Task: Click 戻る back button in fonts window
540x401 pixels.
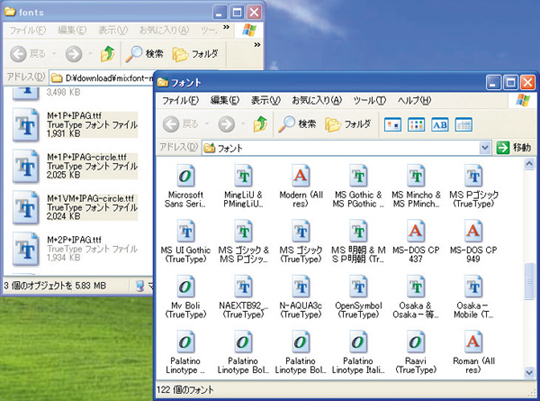Action: coord(28,54)
